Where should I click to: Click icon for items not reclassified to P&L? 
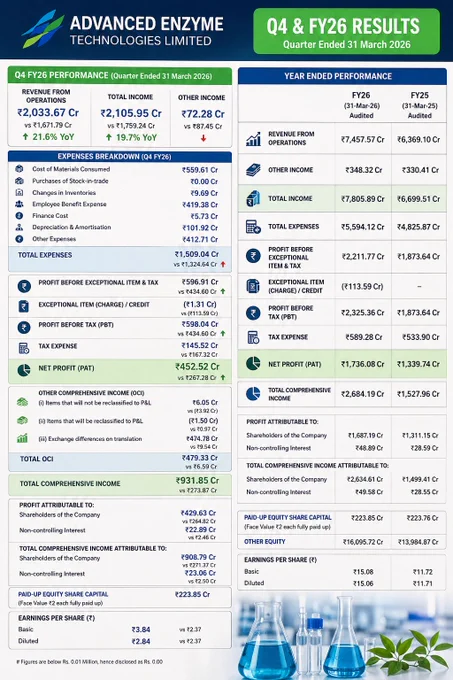tap(22, 402)
